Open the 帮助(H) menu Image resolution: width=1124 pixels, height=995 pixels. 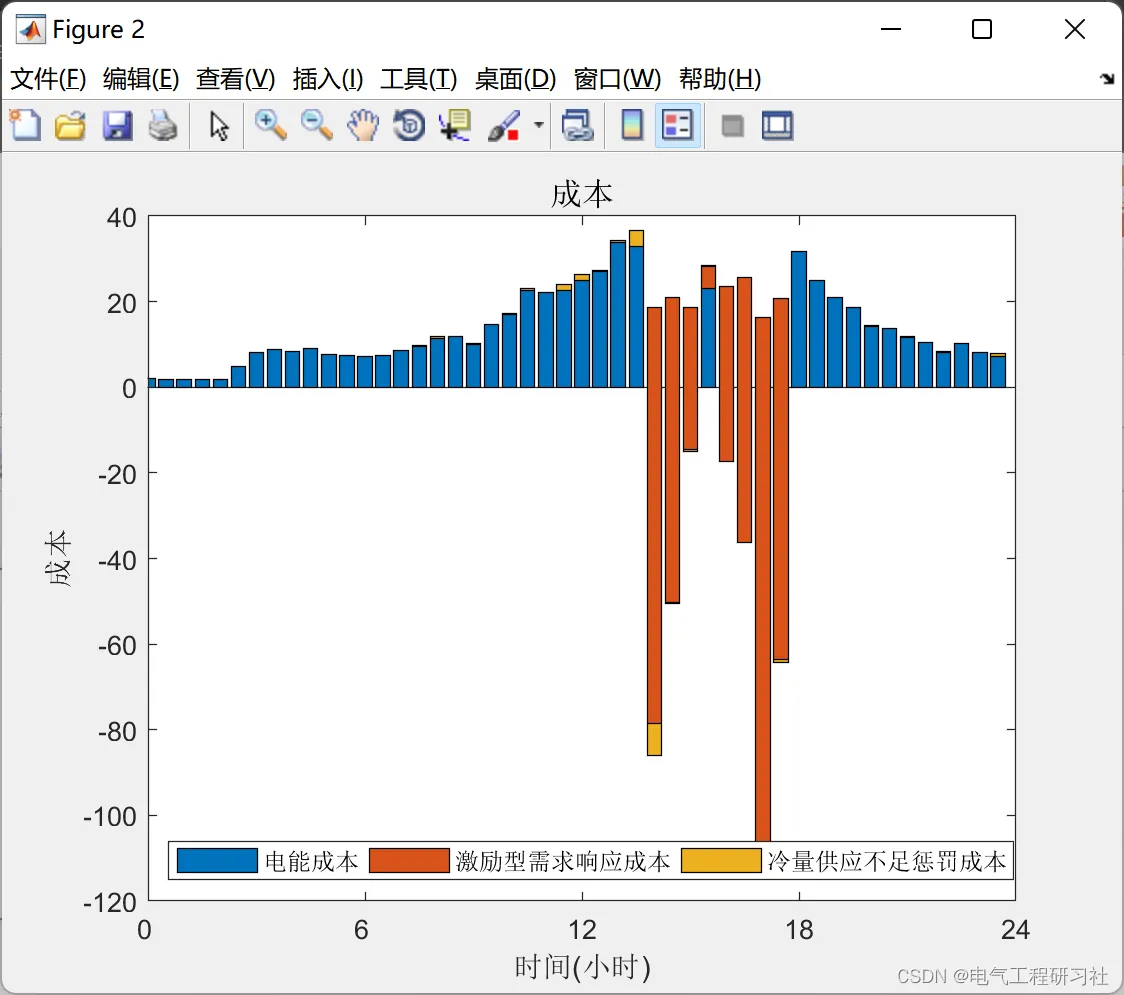point(720,79)
